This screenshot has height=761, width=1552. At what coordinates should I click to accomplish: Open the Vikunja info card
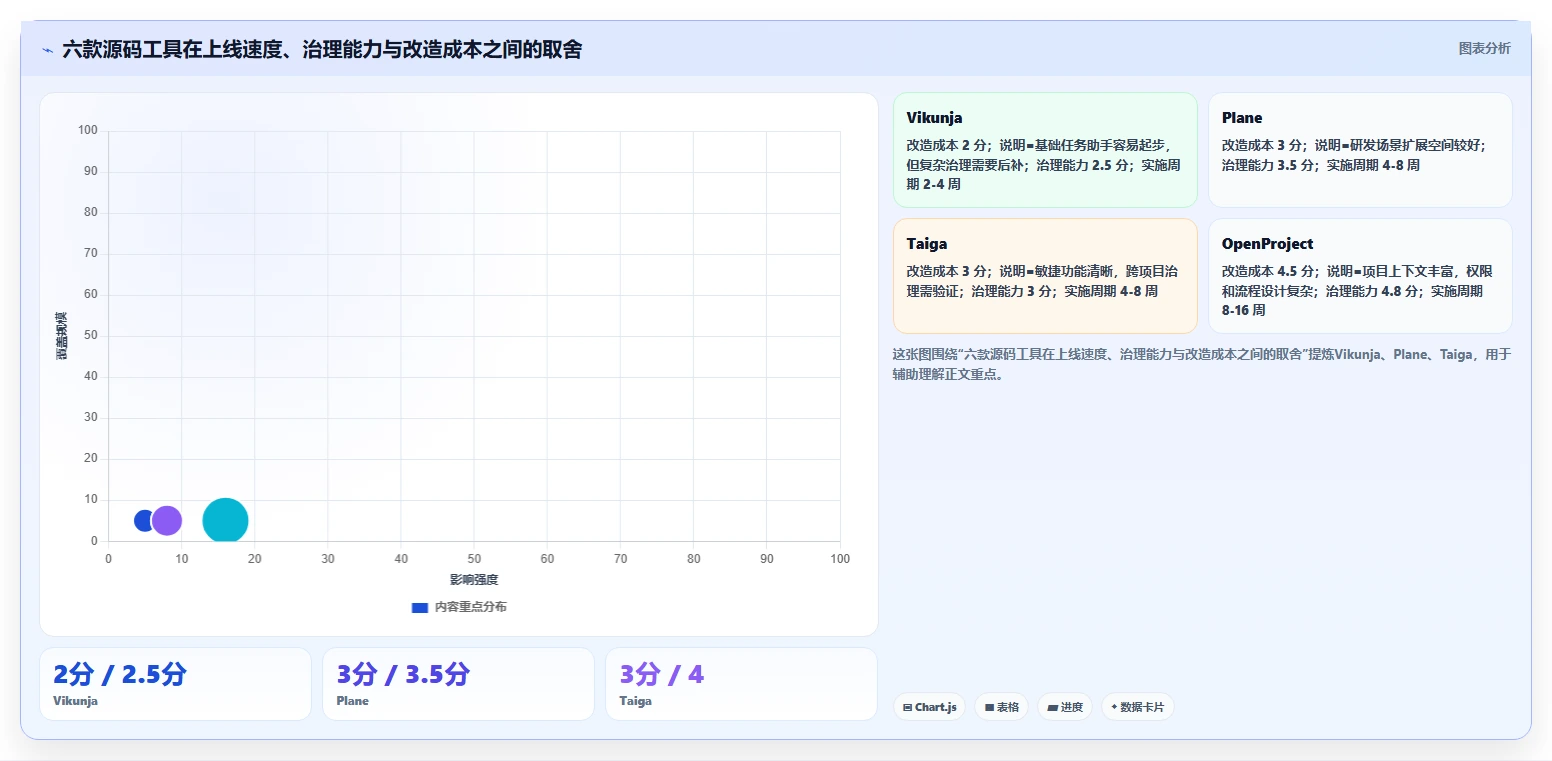tap(1045, 150)
